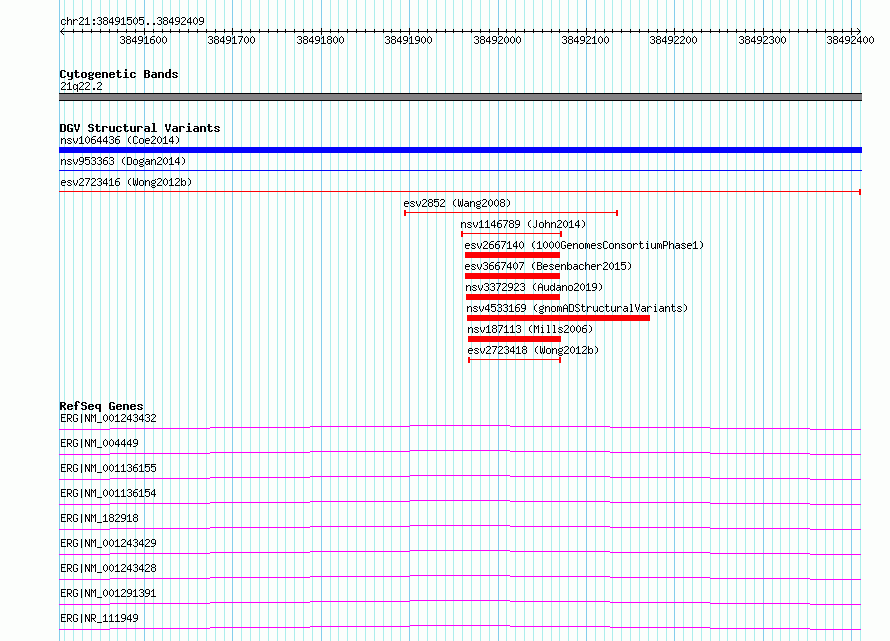Click the label esv2852 (Wang2008)

[457, 203]
